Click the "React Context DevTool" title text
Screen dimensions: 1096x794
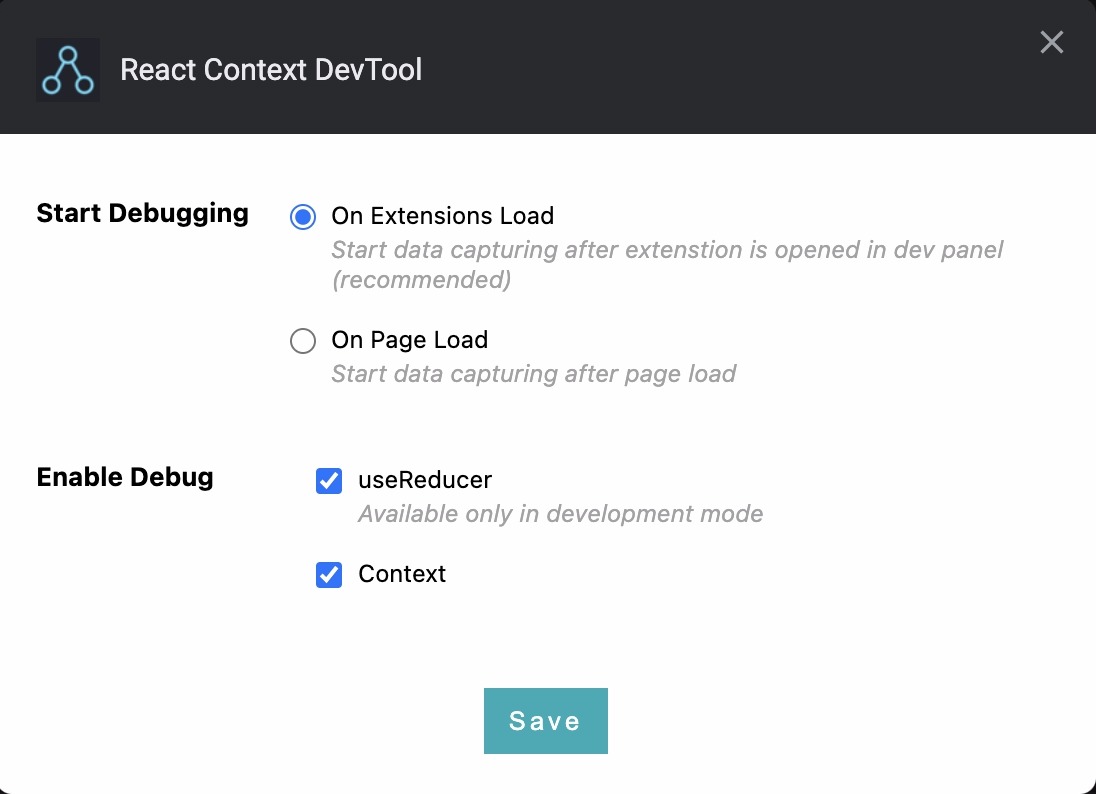(271, 70)
